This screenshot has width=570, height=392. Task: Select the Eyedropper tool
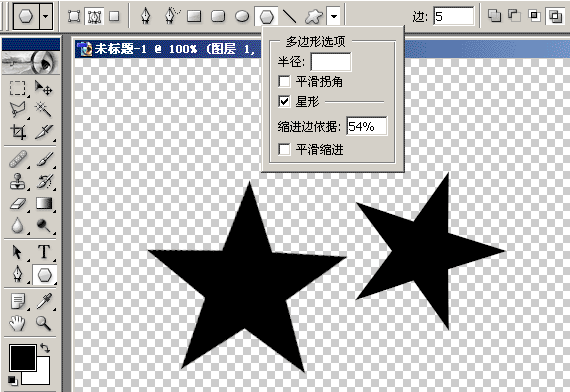coord(44,301)
